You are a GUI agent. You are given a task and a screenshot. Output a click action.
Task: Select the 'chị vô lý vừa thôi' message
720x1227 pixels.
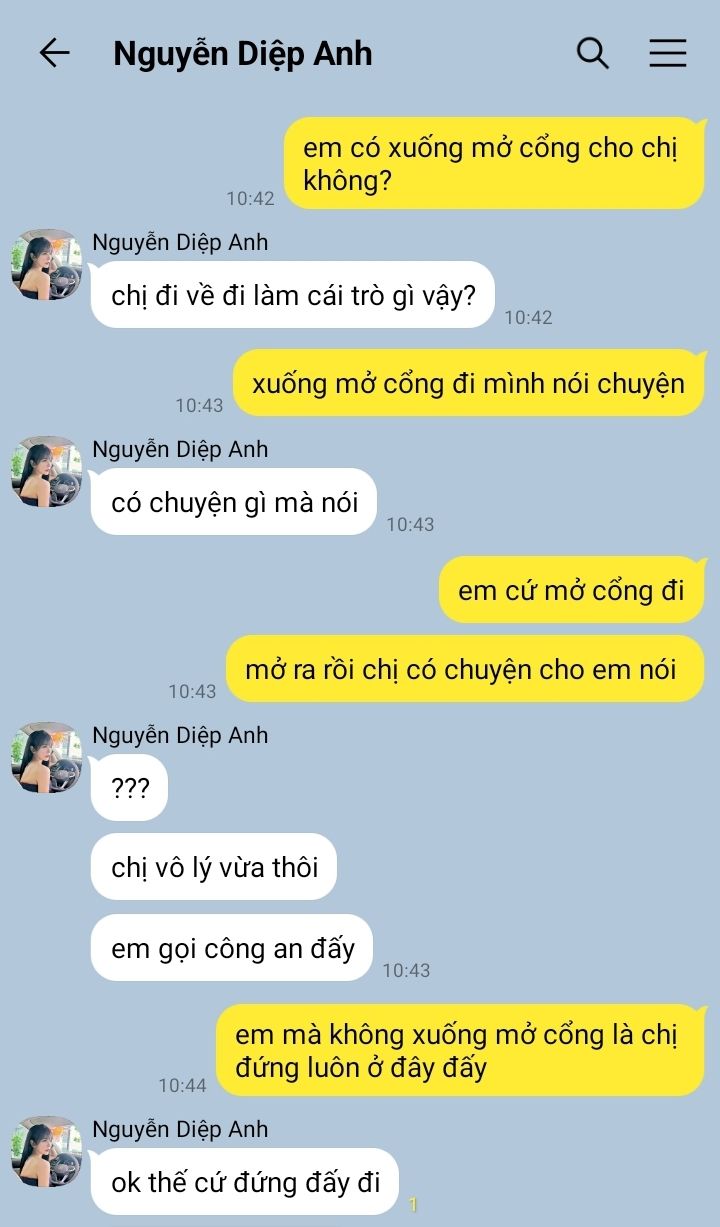[214, 866]
